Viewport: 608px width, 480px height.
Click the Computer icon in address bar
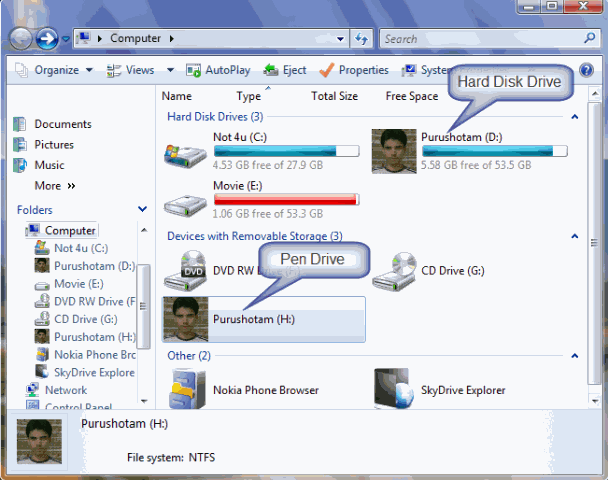pos(83,38)
